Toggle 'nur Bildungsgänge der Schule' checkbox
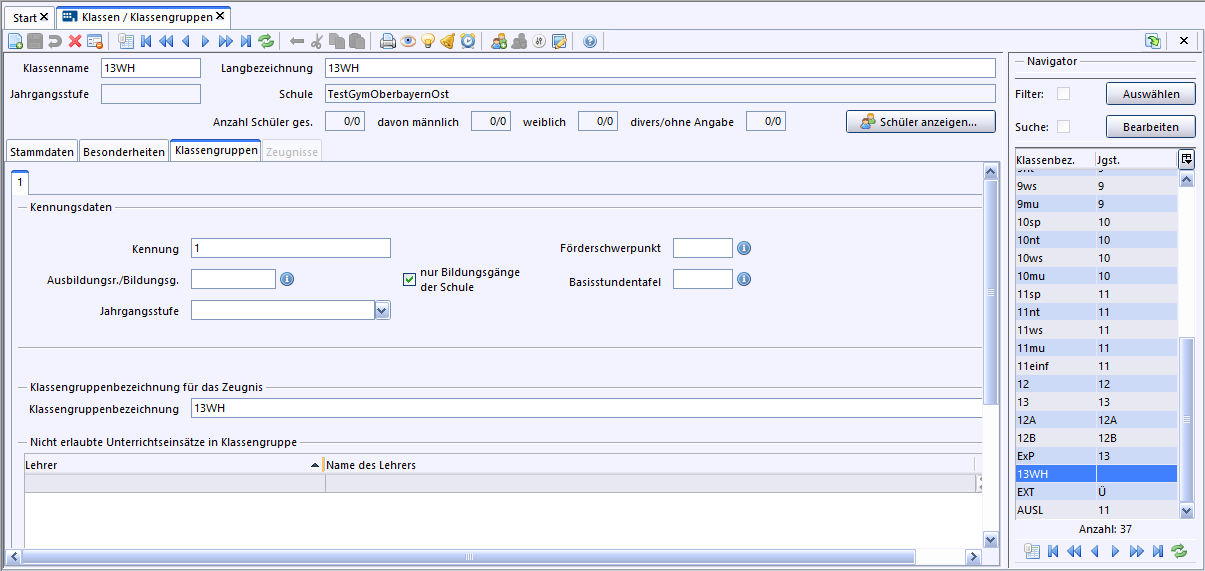 point(409,279)
